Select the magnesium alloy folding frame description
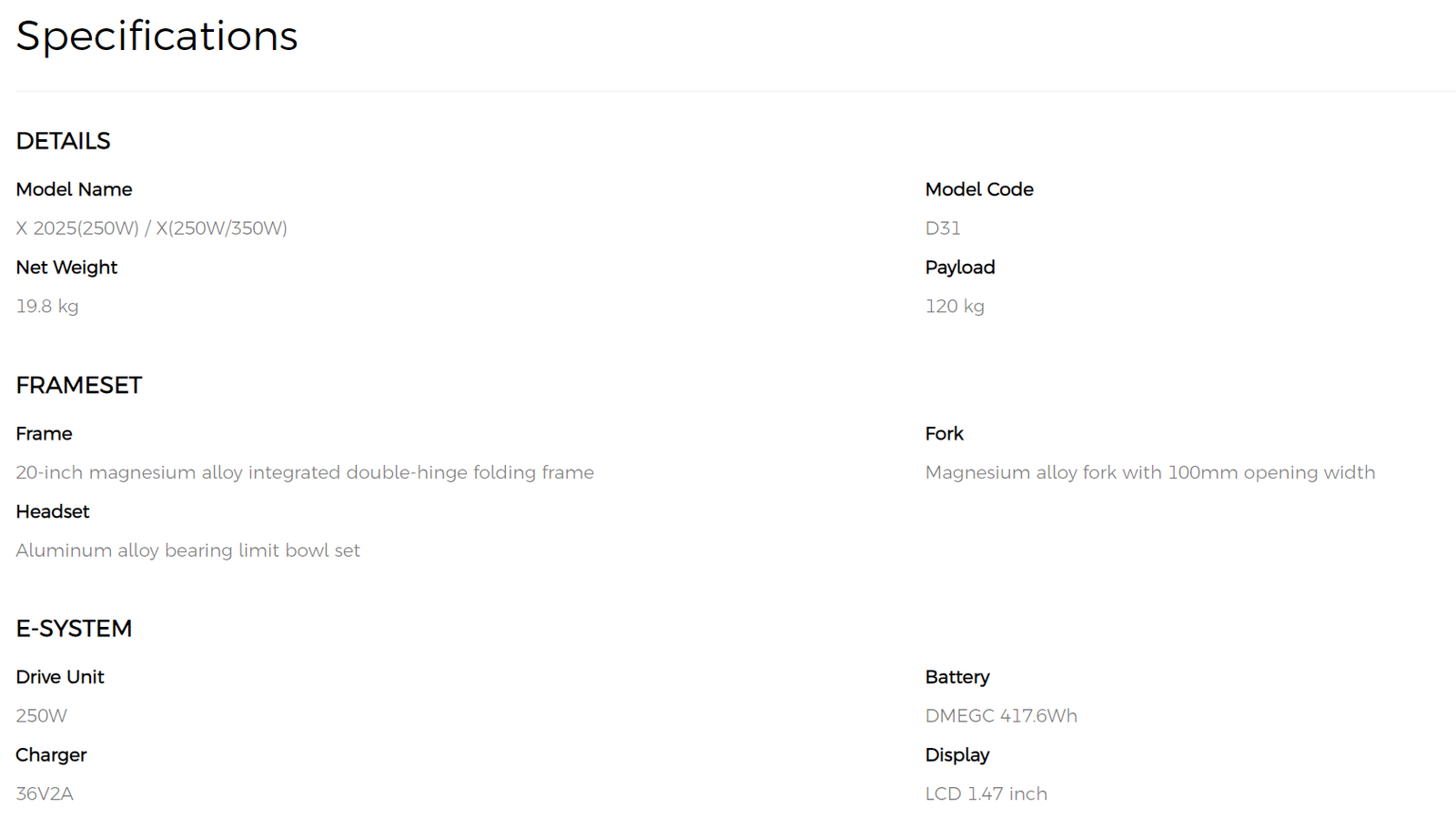Screen dimensions: 1456x818 pyautogui.click(x=305, y=472)
